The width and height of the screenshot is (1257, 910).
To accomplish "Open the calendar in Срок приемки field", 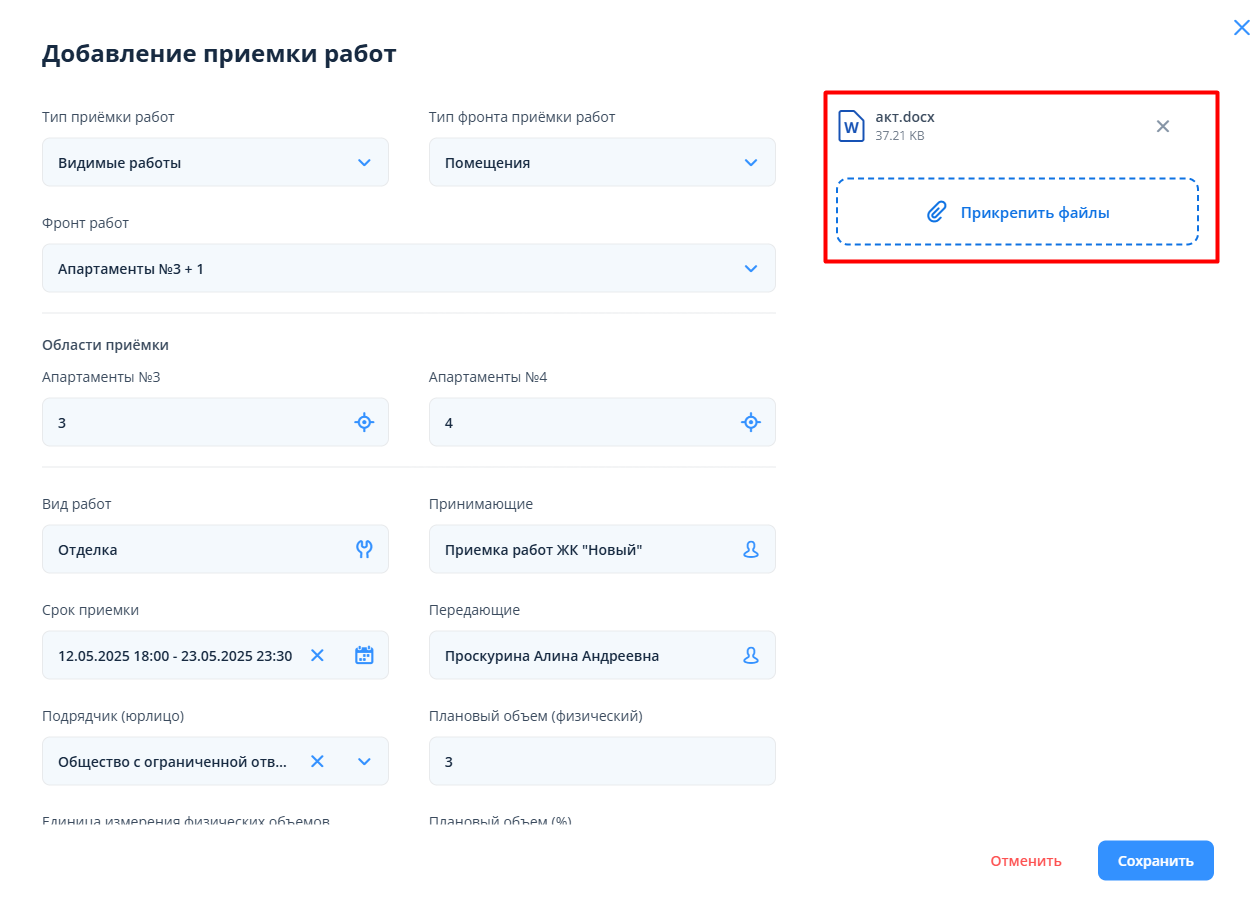I will (x=364, y=655).
